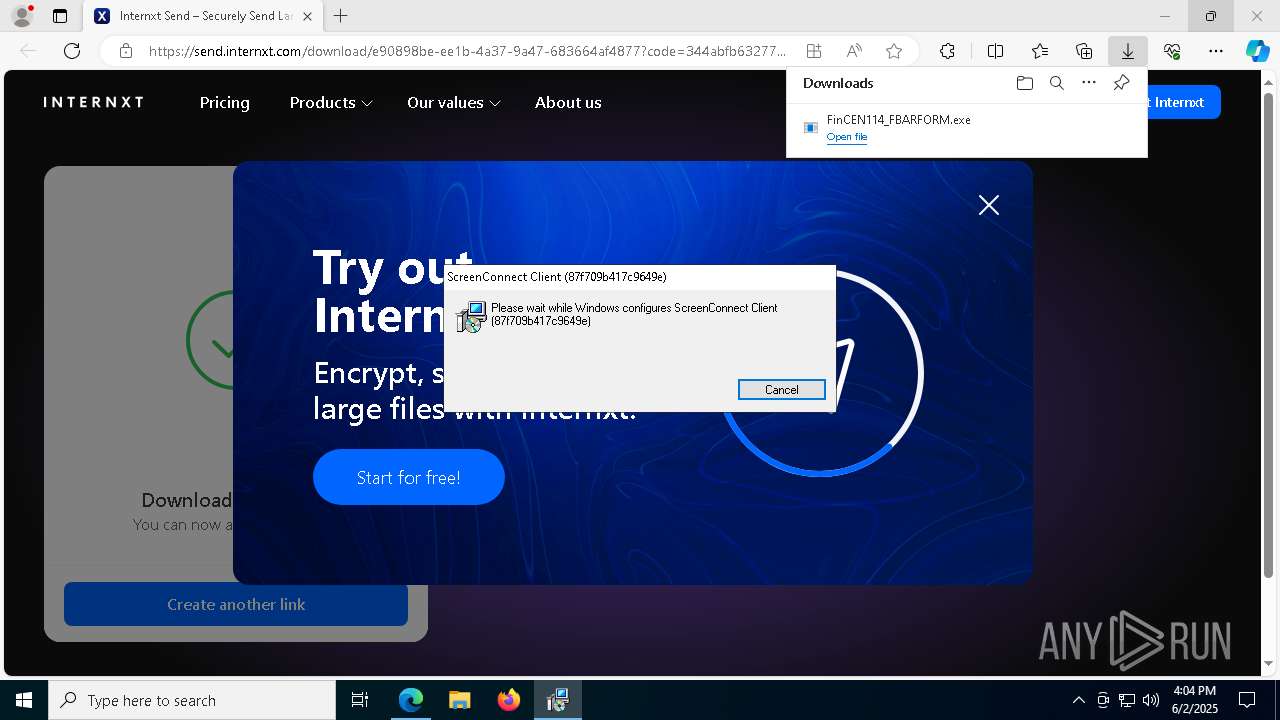Search downloads in the Downloads panel
The width and height of the screenshot is (1280, 720).
click(1056, 83)
